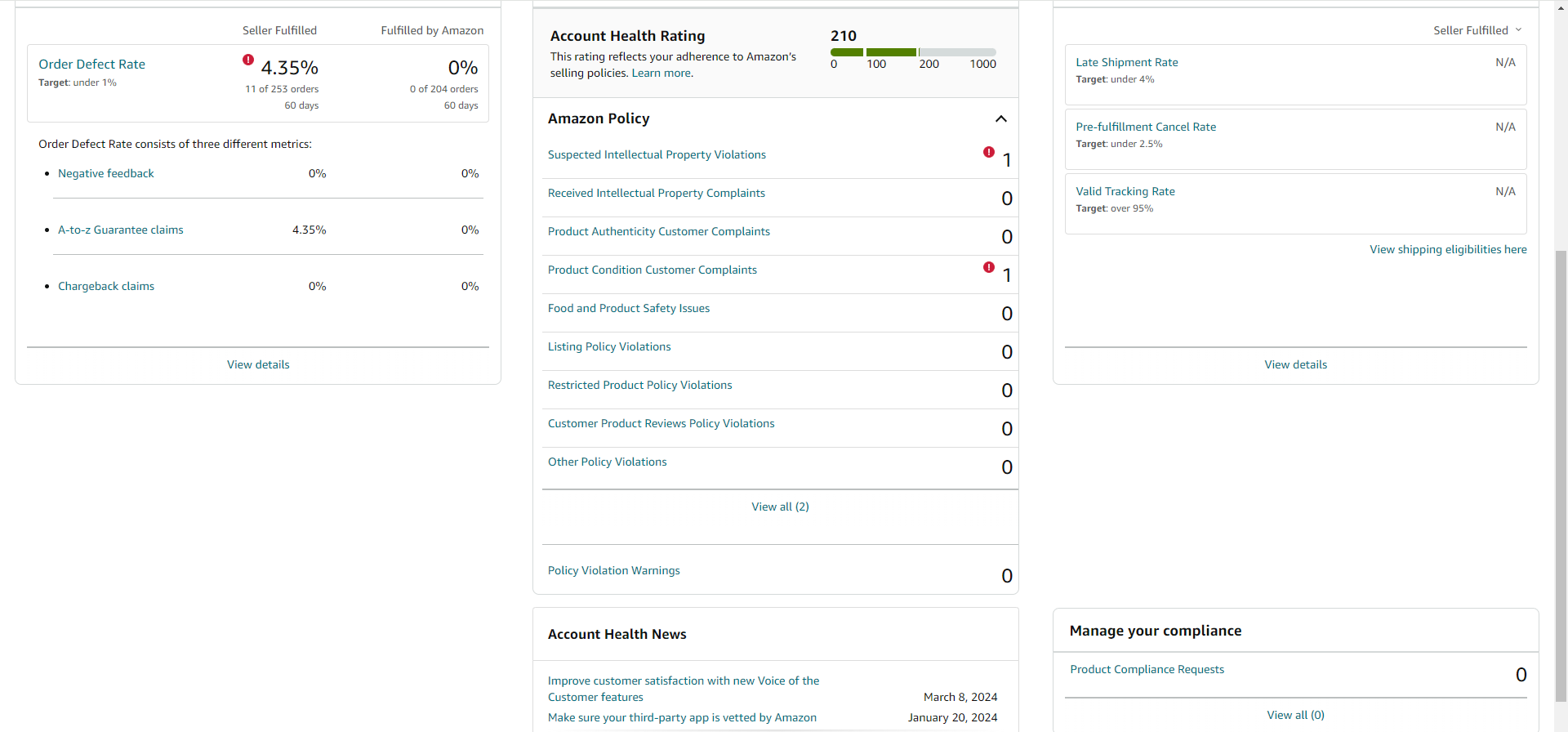Open Chargeback claims metric
The width and height of the screenshot is (1568, 732).
(x=106, y=286)
